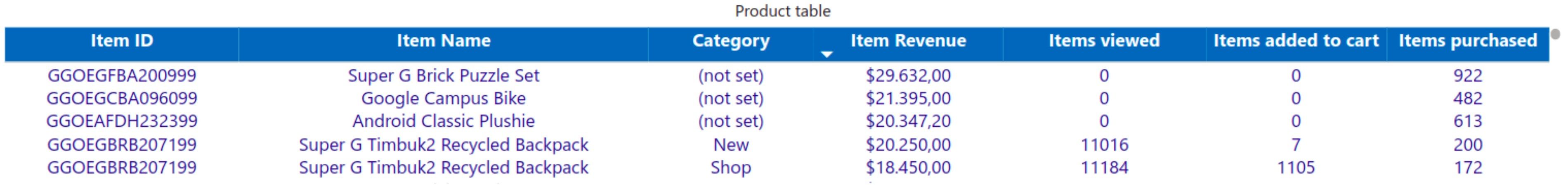Sort by Item Name column header

click(443, 41)
